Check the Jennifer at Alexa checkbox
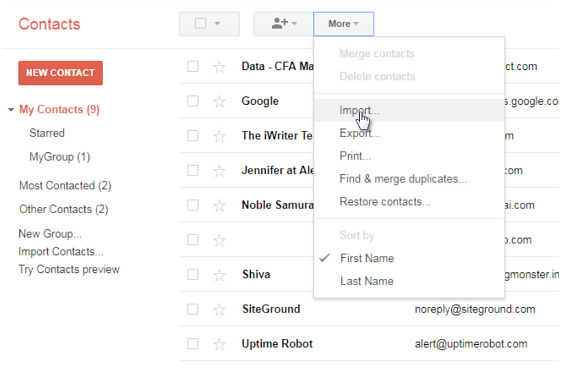 pyautogui.click(x=193, y=170)
